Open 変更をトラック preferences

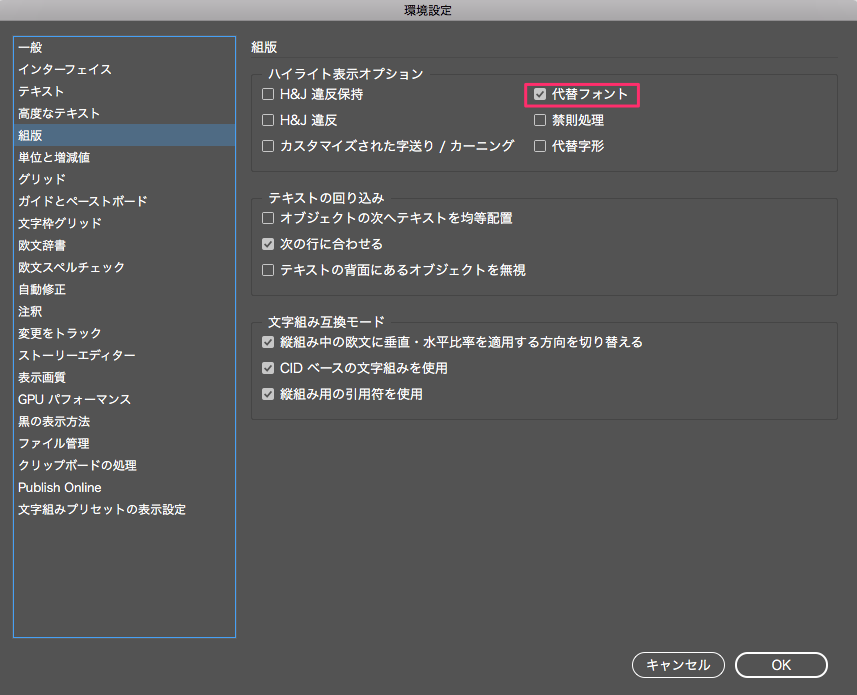click(x=125, y=333)
